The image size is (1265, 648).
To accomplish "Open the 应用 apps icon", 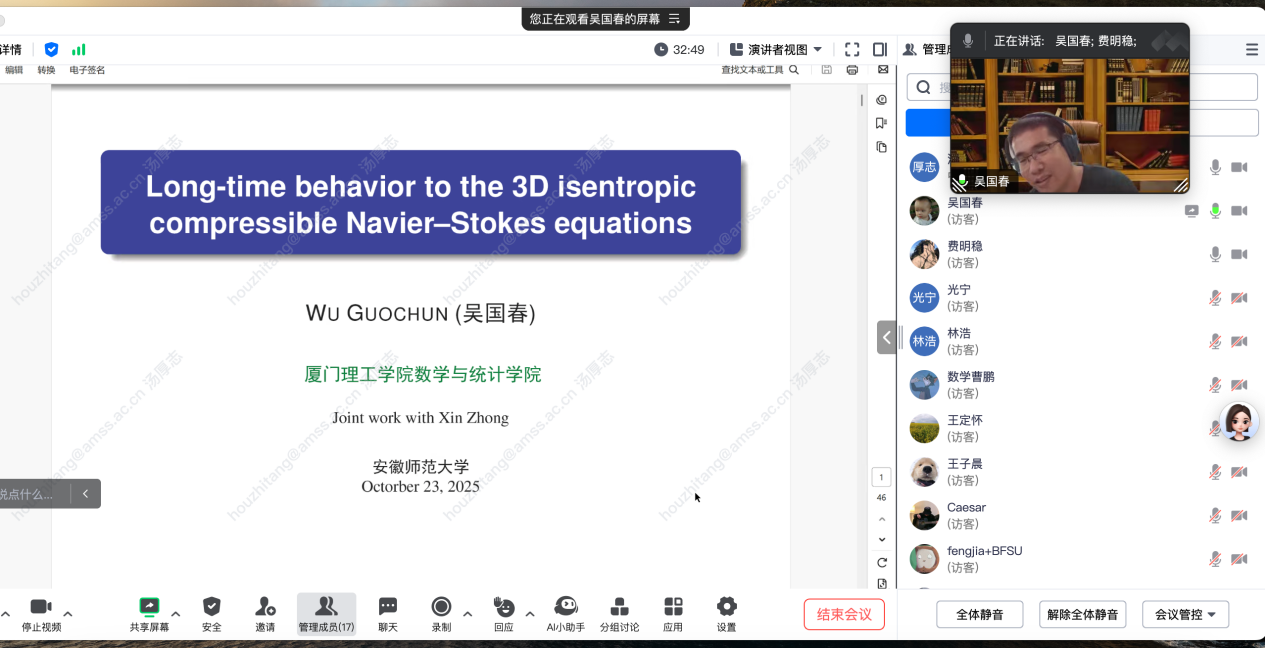I will [673, 607].
